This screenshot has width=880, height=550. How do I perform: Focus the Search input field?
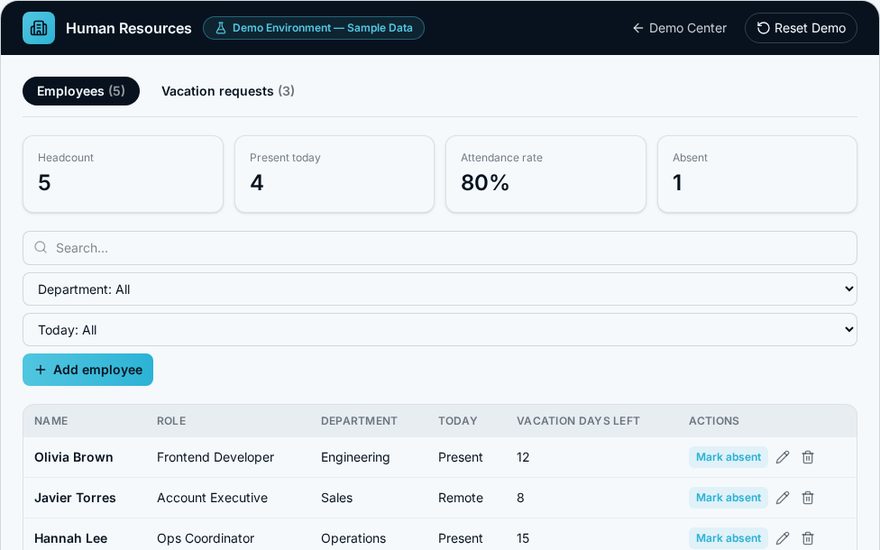click(440, 248)
